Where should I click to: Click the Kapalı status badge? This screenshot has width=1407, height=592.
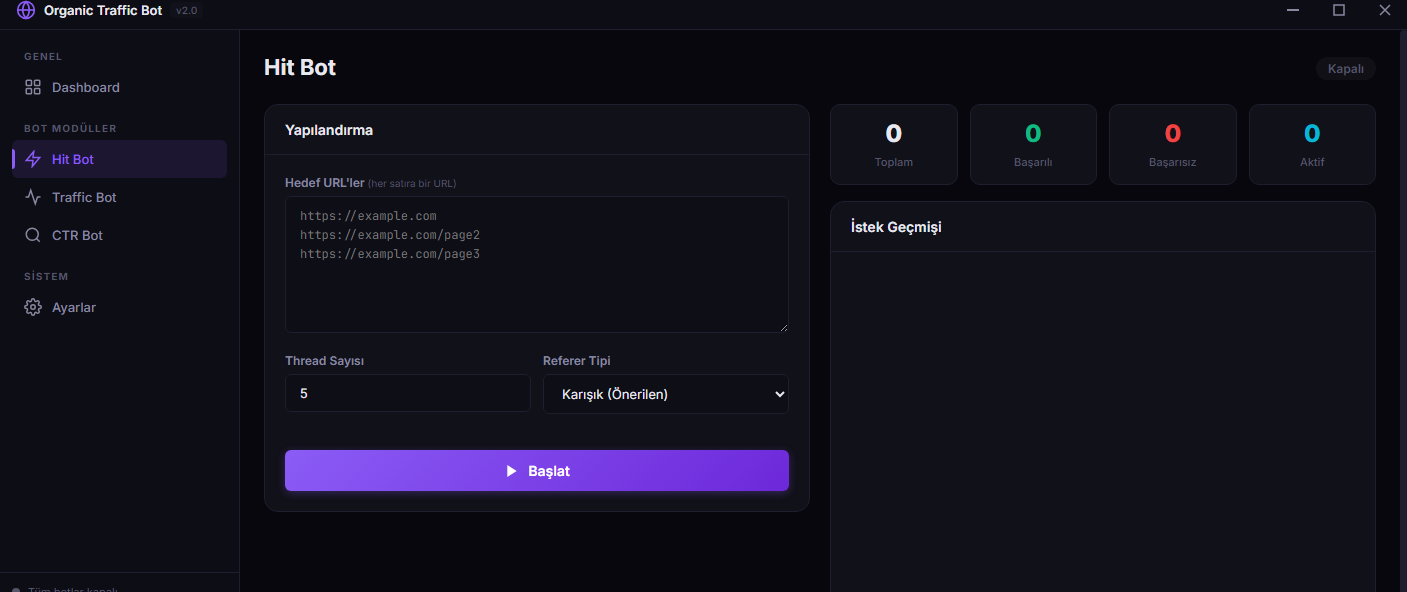pos(1346,69)
